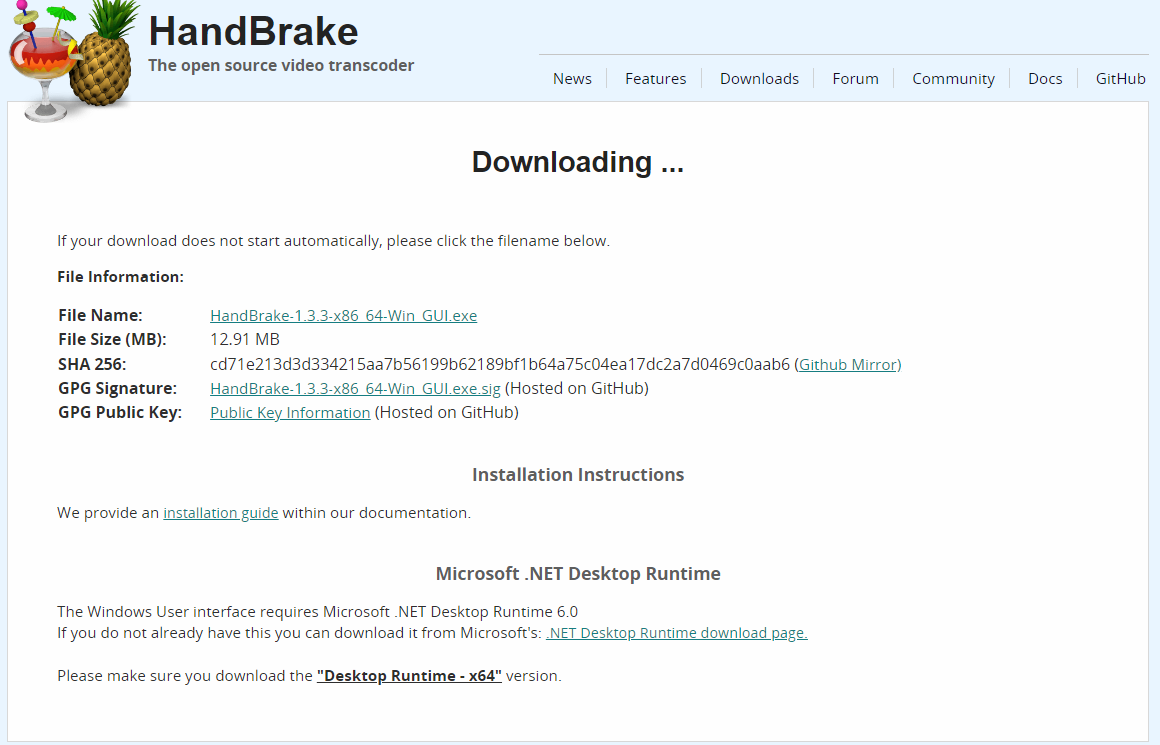Open the installation guide

click(x=220, y=512)
